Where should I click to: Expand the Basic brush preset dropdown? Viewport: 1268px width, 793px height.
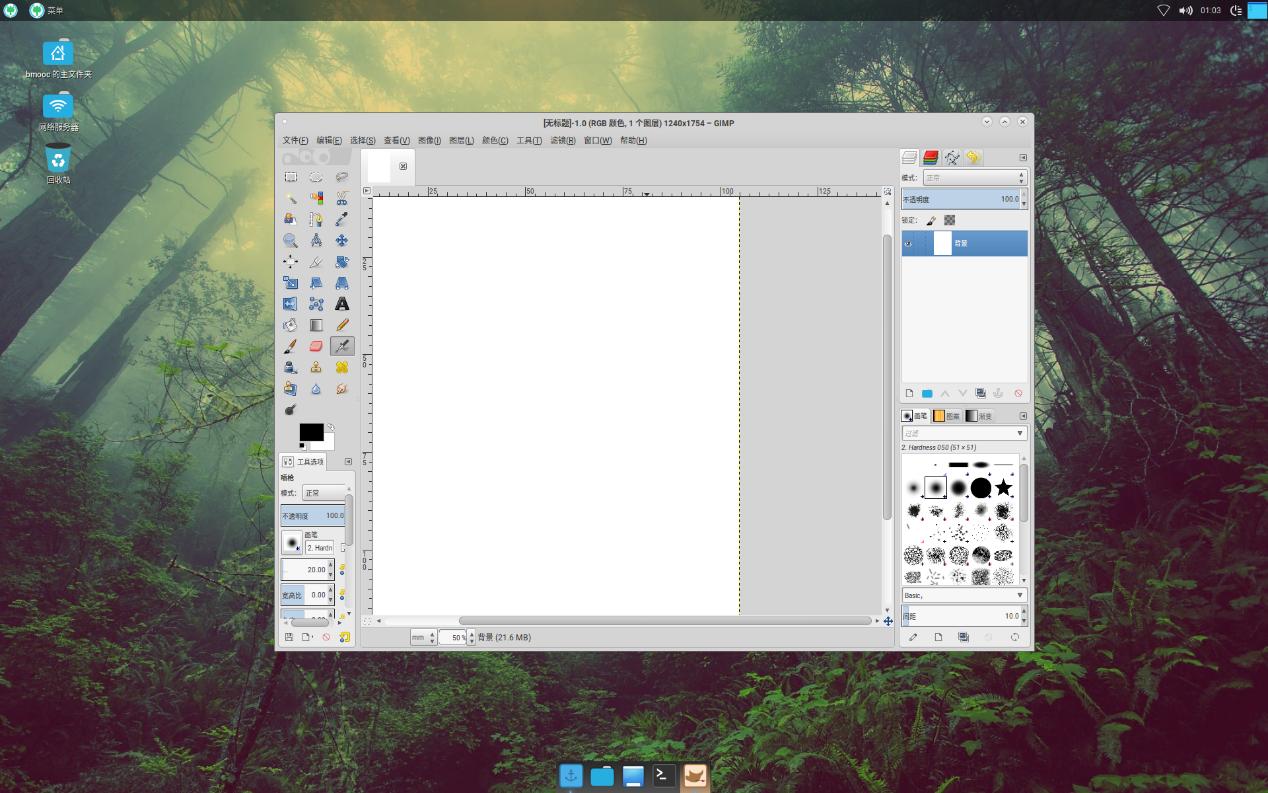tap(964, 595)
